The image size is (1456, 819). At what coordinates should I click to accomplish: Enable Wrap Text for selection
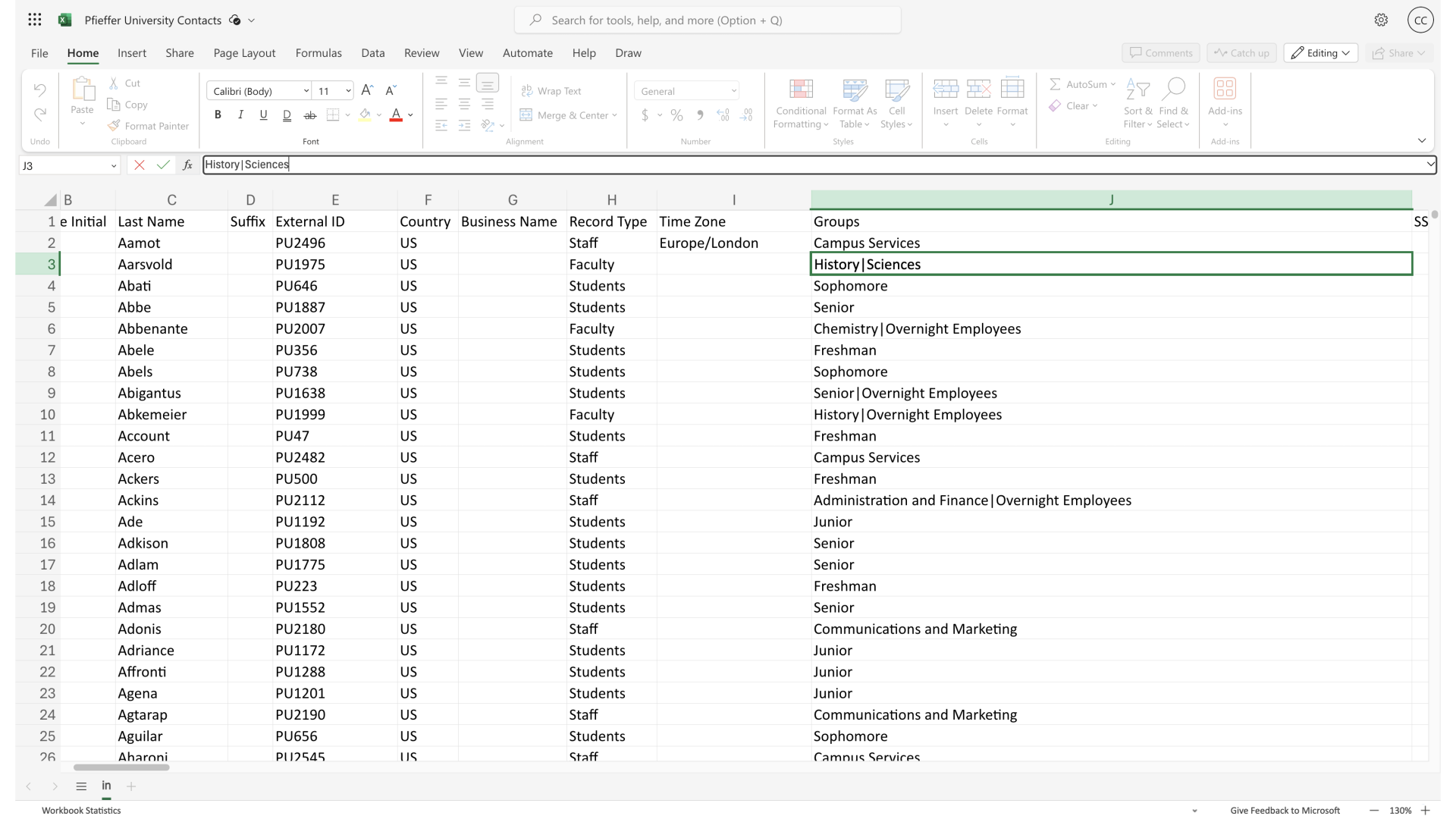pyautogui.click(x=552, y=90)
